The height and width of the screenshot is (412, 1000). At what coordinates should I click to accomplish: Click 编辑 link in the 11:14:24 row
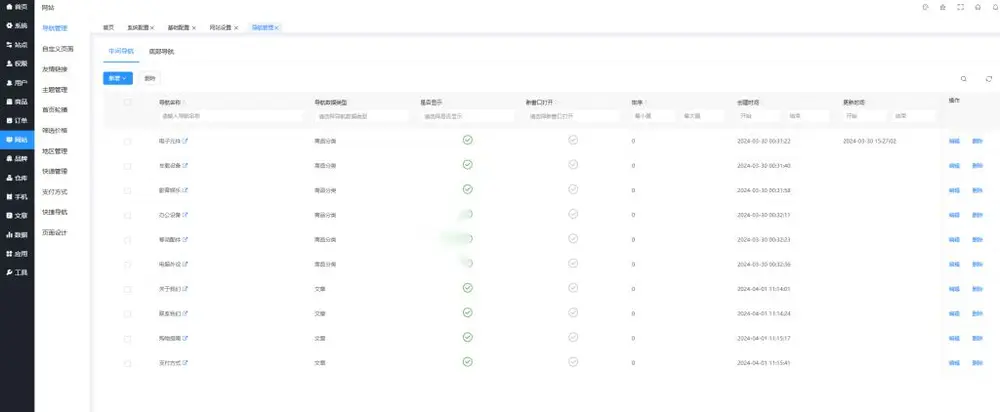954,314
